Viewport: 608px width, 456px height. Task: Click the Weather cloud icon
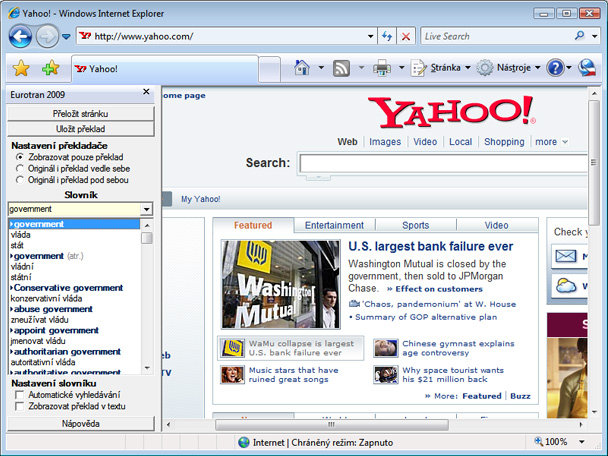566,286
